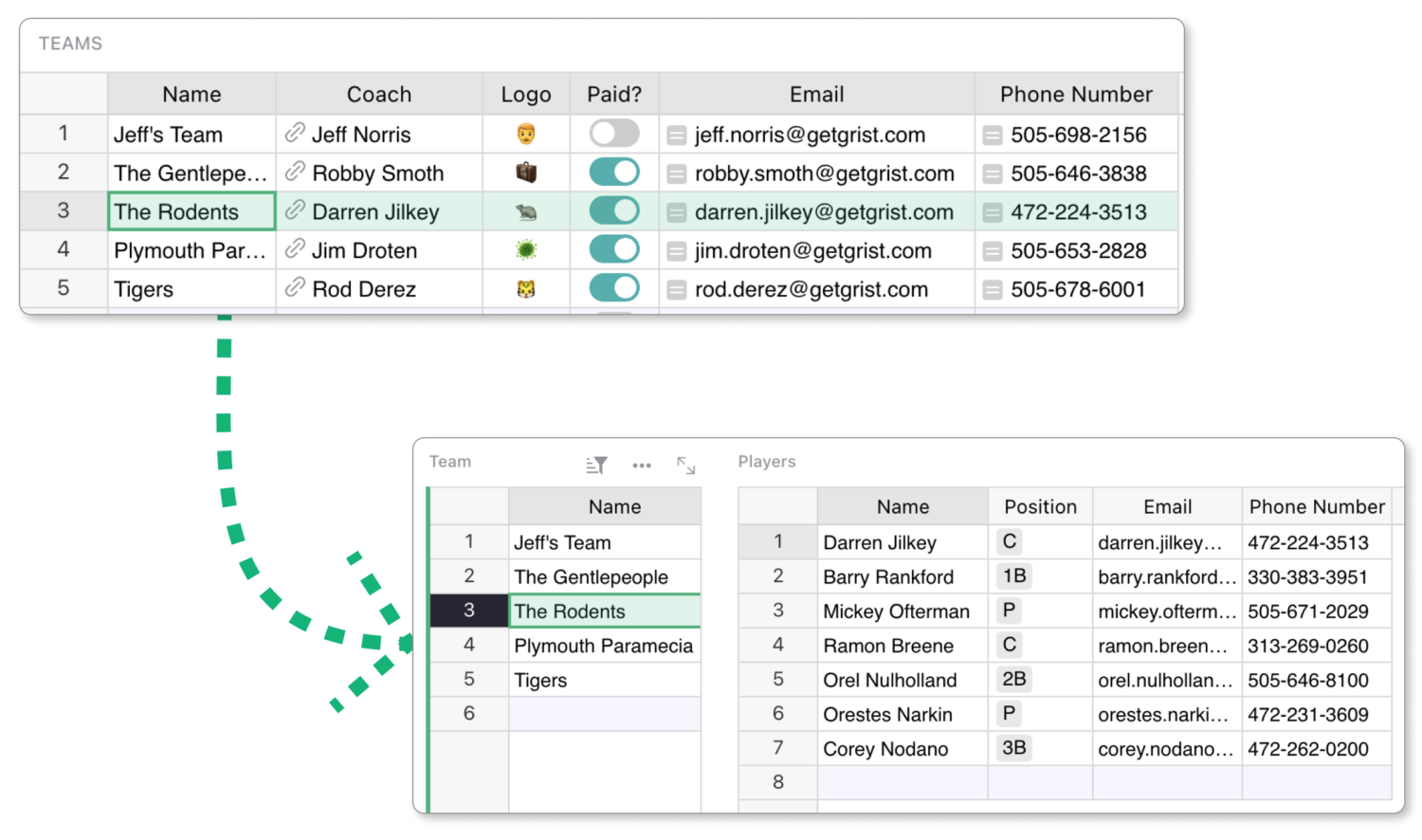Image resolution: width=1422 pixels, height=840 pixels.
Task: Select the Email column header in Teams
Action: 817,94
